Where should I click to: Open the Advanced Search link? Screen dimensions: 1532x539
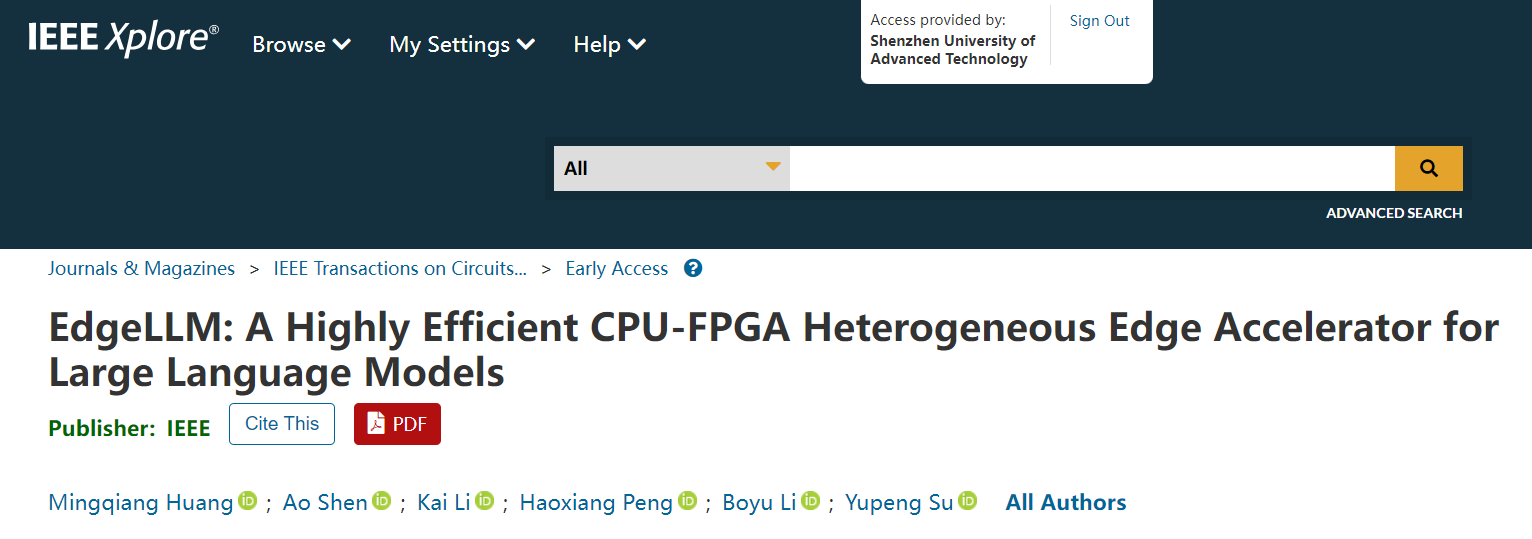pyautogui.click(x=1393, y=213)
